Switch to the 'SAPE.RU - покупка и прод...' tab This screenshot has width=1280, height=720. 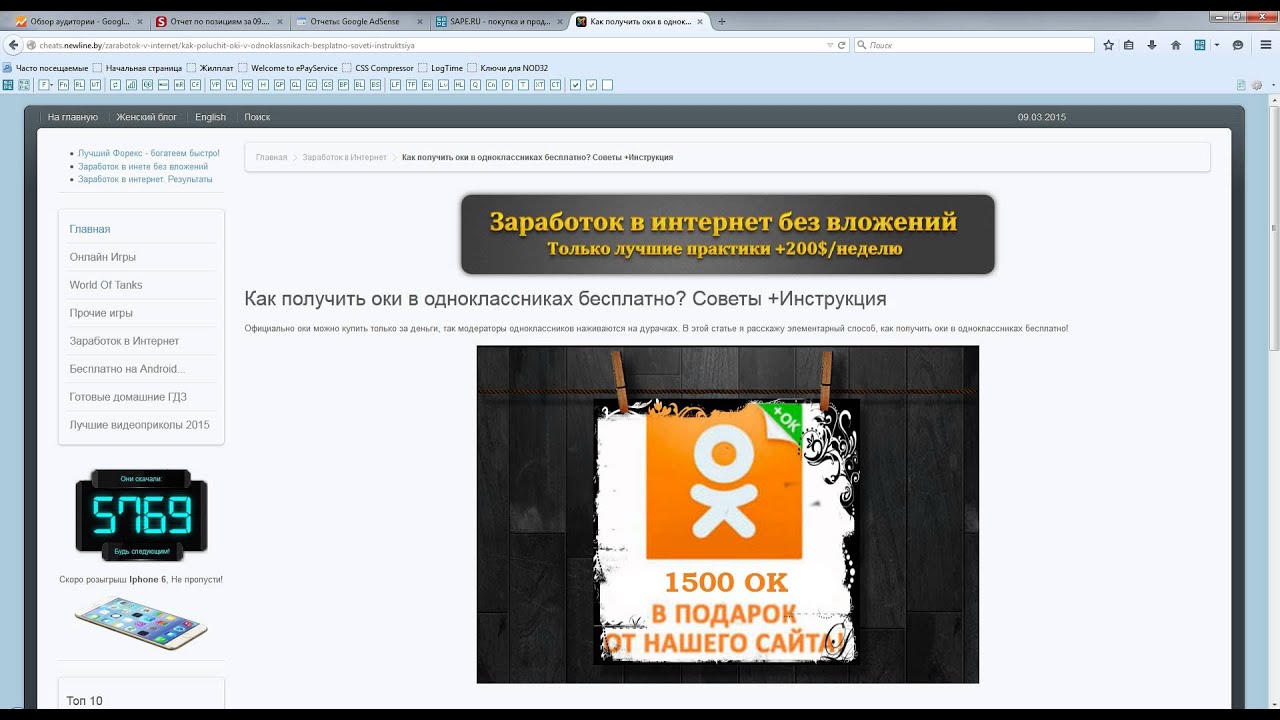coord(501,21)
